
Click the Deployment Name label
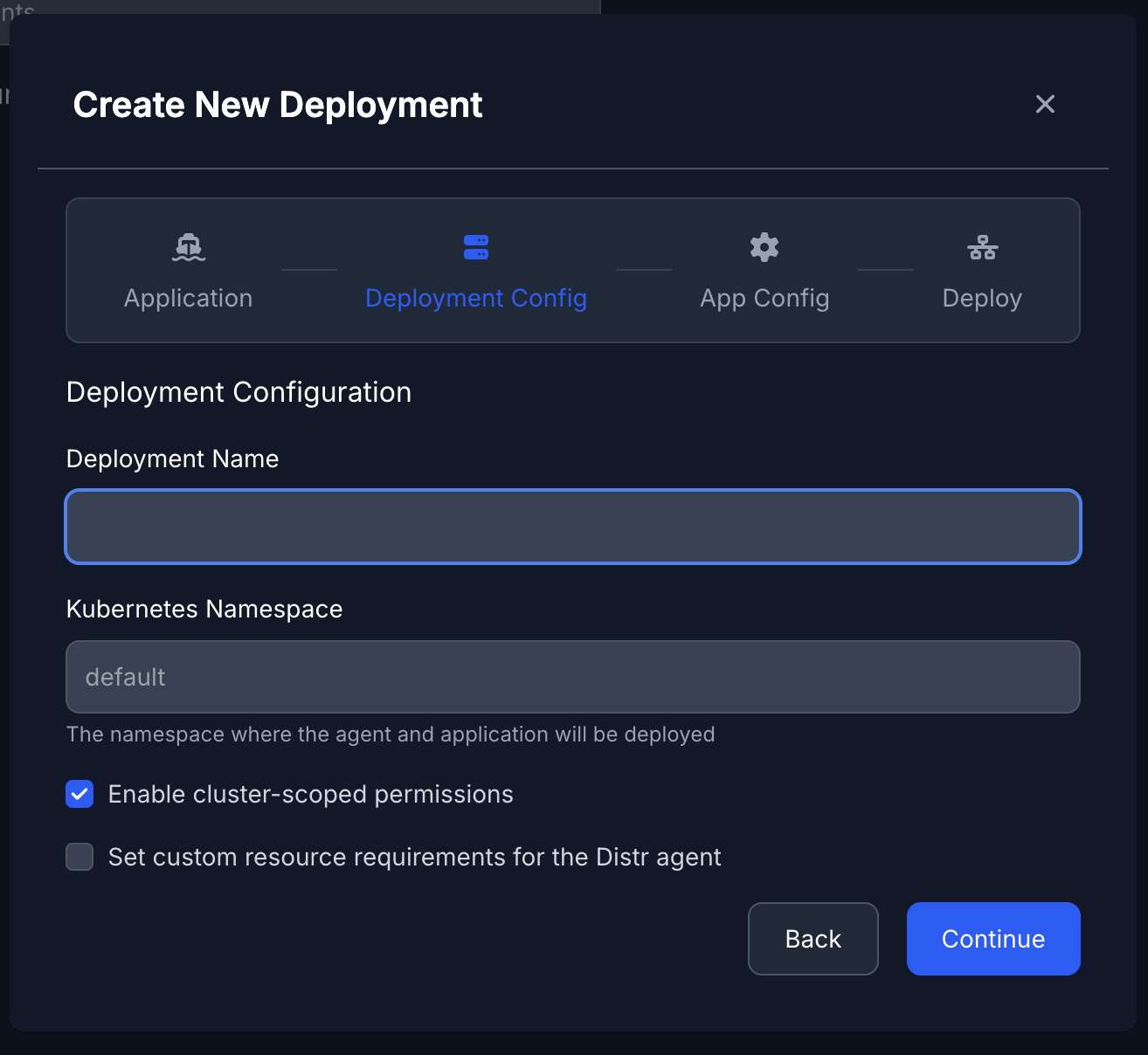[x=173, y=459]
